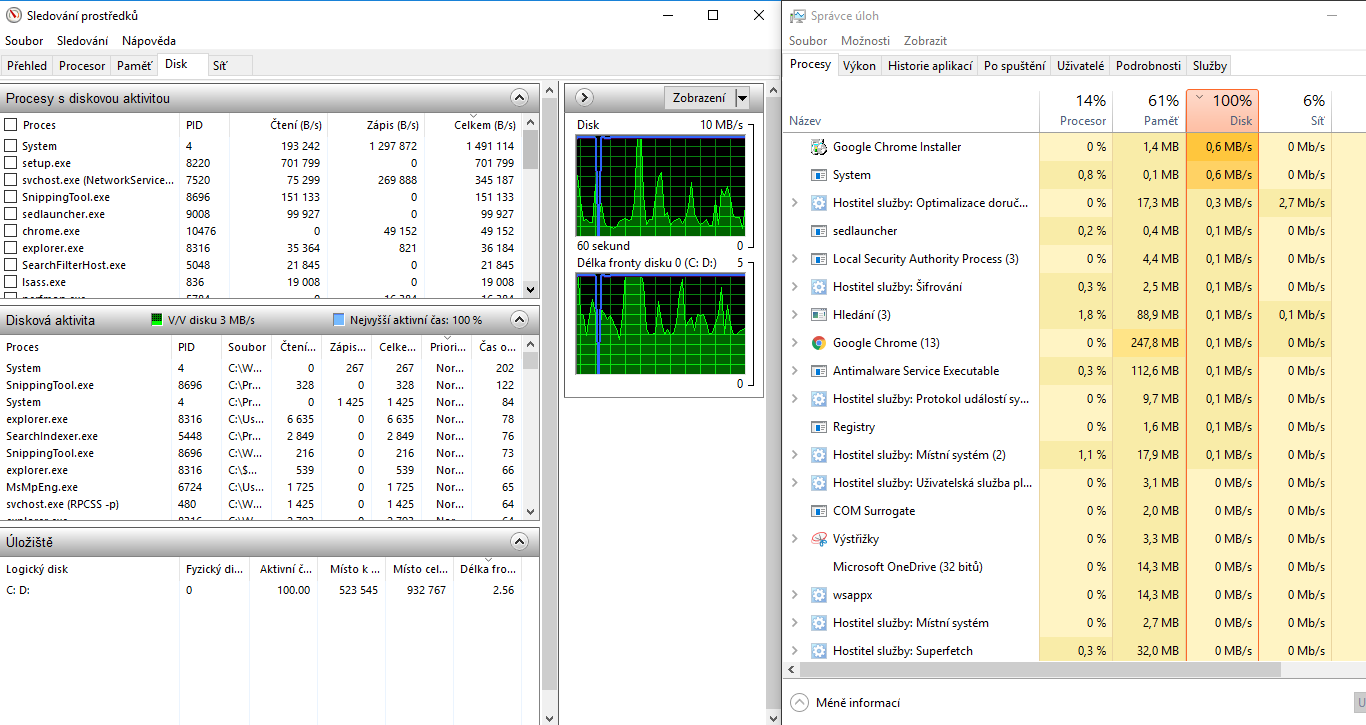The width and height of the screenshot is (1366, 725).
Task: Click the Hledání (3) process icon
Action: (818, 315)
